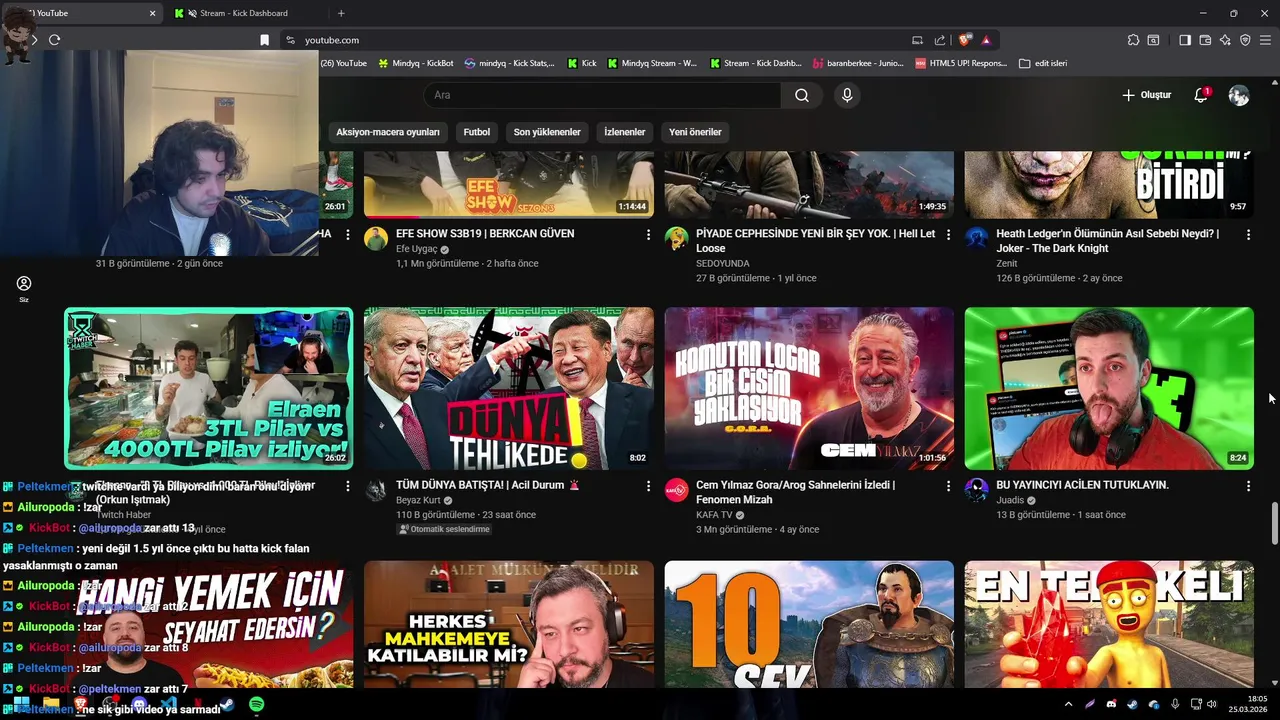
Task: Select the Son yüklenenler filter chip
Action: pos(547,132)
